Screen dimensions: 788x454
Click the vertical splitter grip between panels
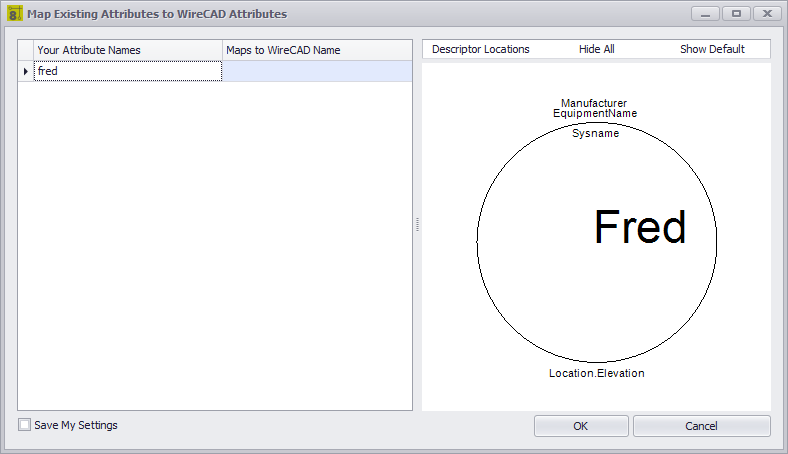[417, 225]
